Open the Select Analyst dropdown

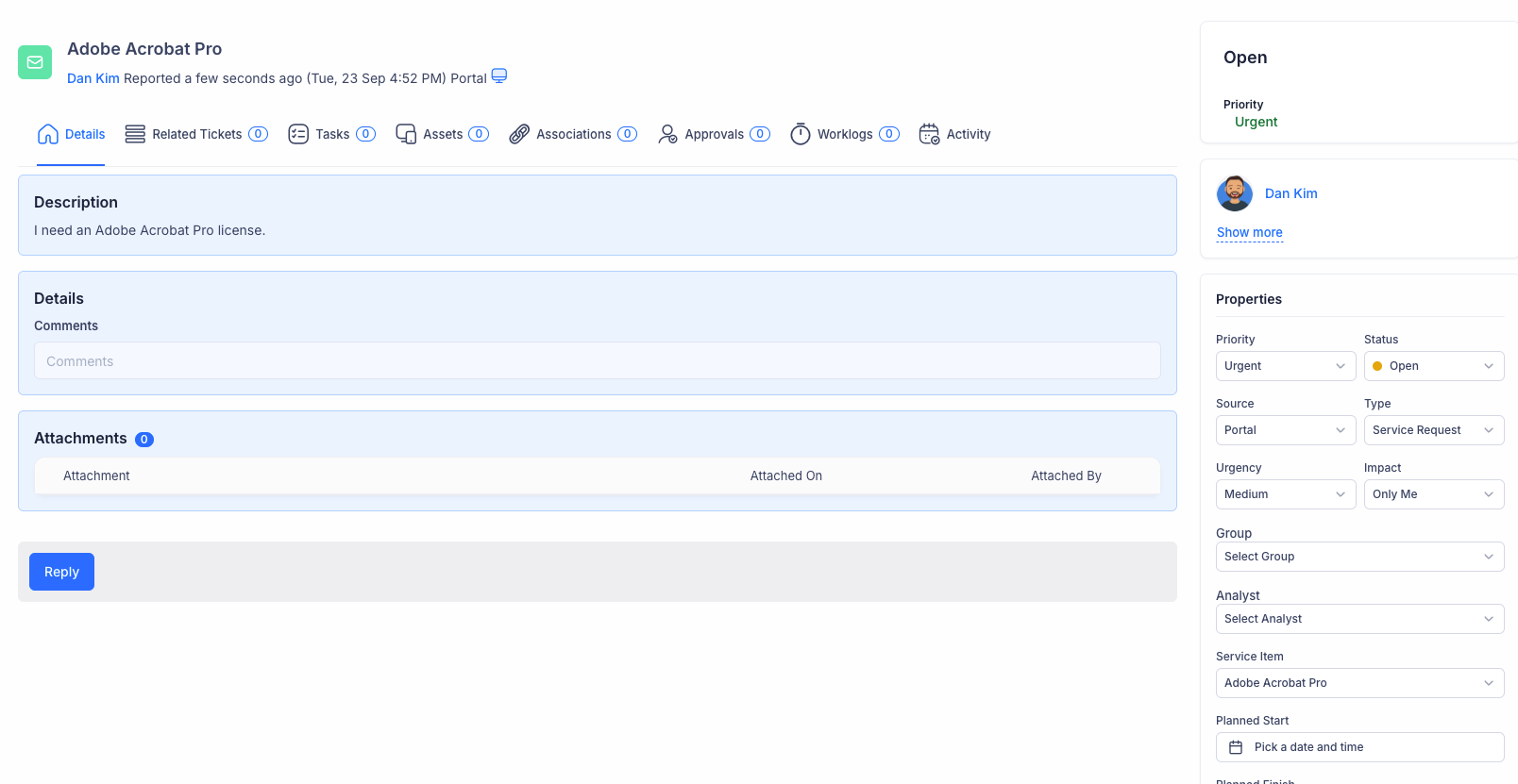(x=1359, y=619)
